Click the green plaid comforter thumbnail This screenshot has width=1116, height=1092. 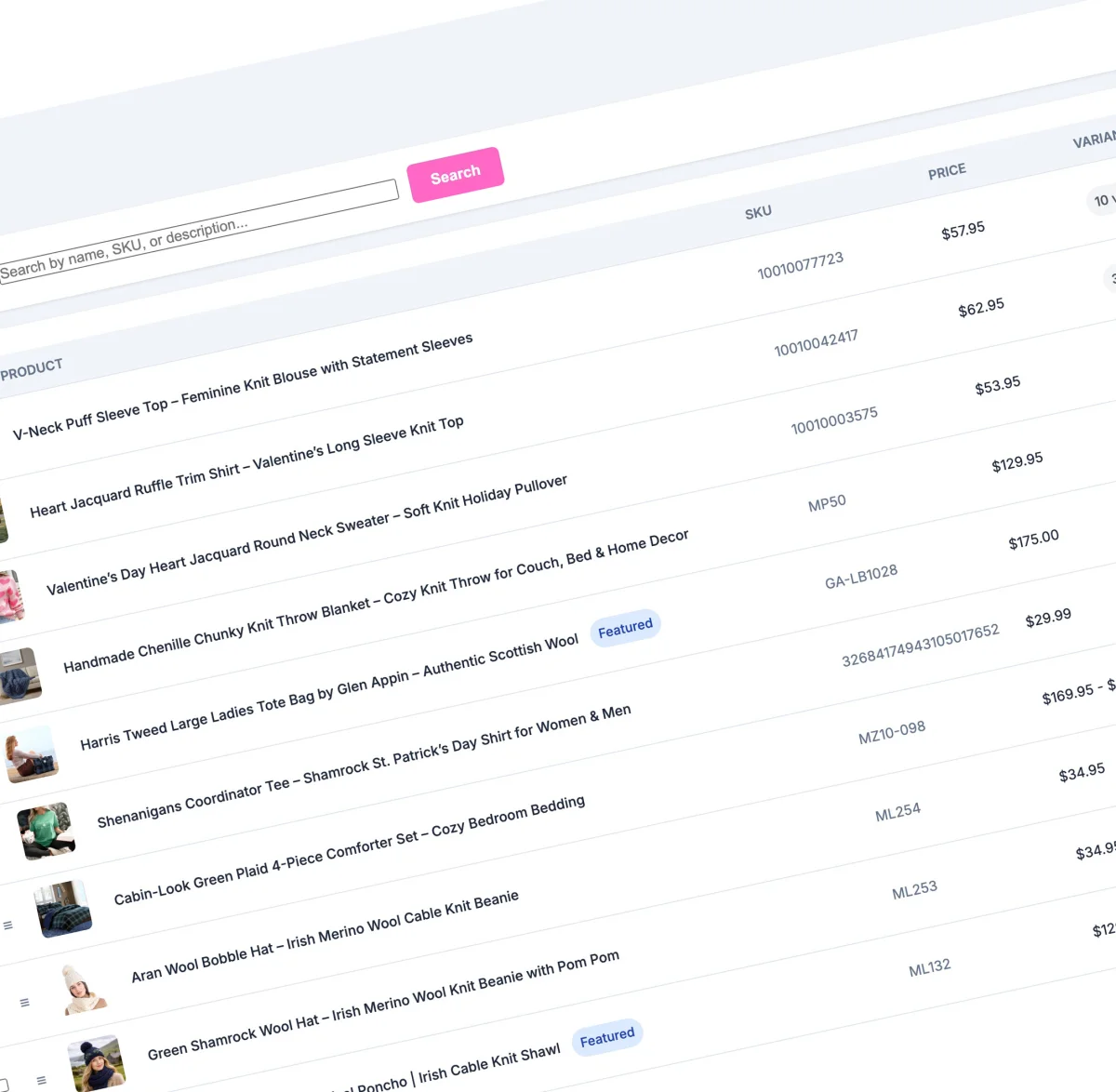click(62, 909)
